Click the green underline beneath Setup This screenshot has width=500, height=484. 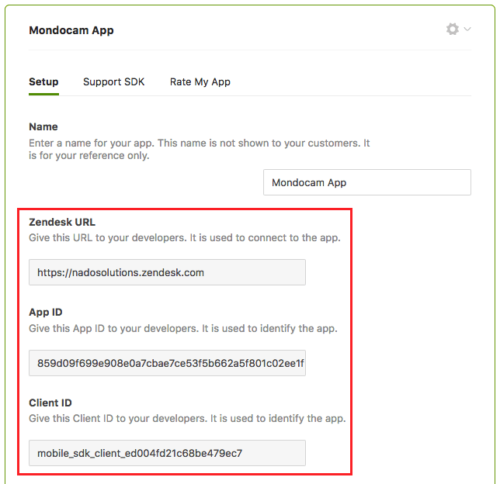point(44,94)
